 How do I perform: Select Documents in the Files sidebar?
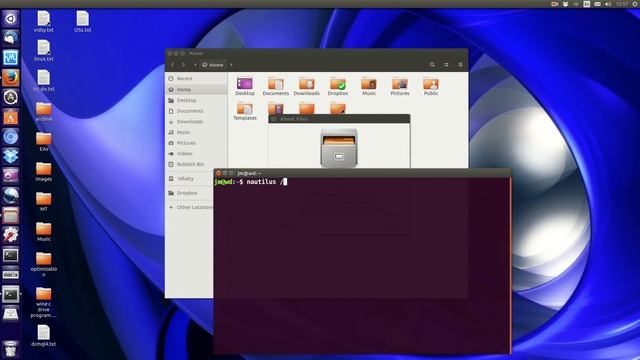click(196, 111)
